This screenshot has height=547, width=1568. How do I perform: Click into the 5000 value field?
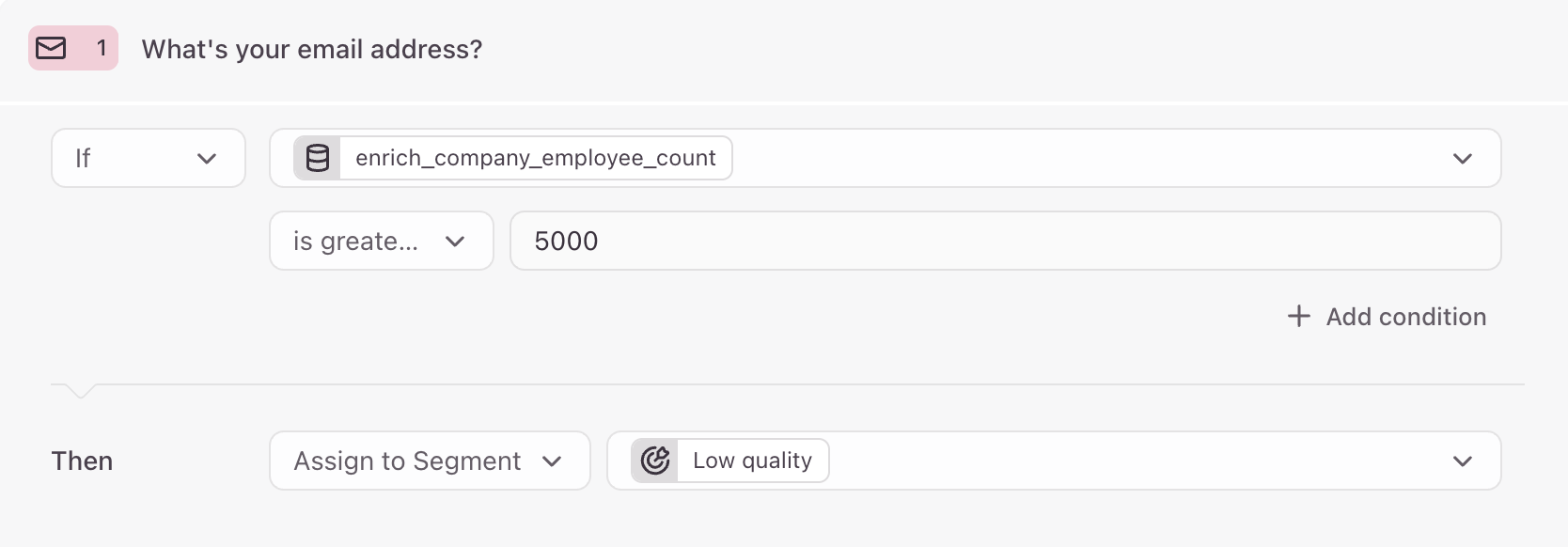pos(1005,241)
